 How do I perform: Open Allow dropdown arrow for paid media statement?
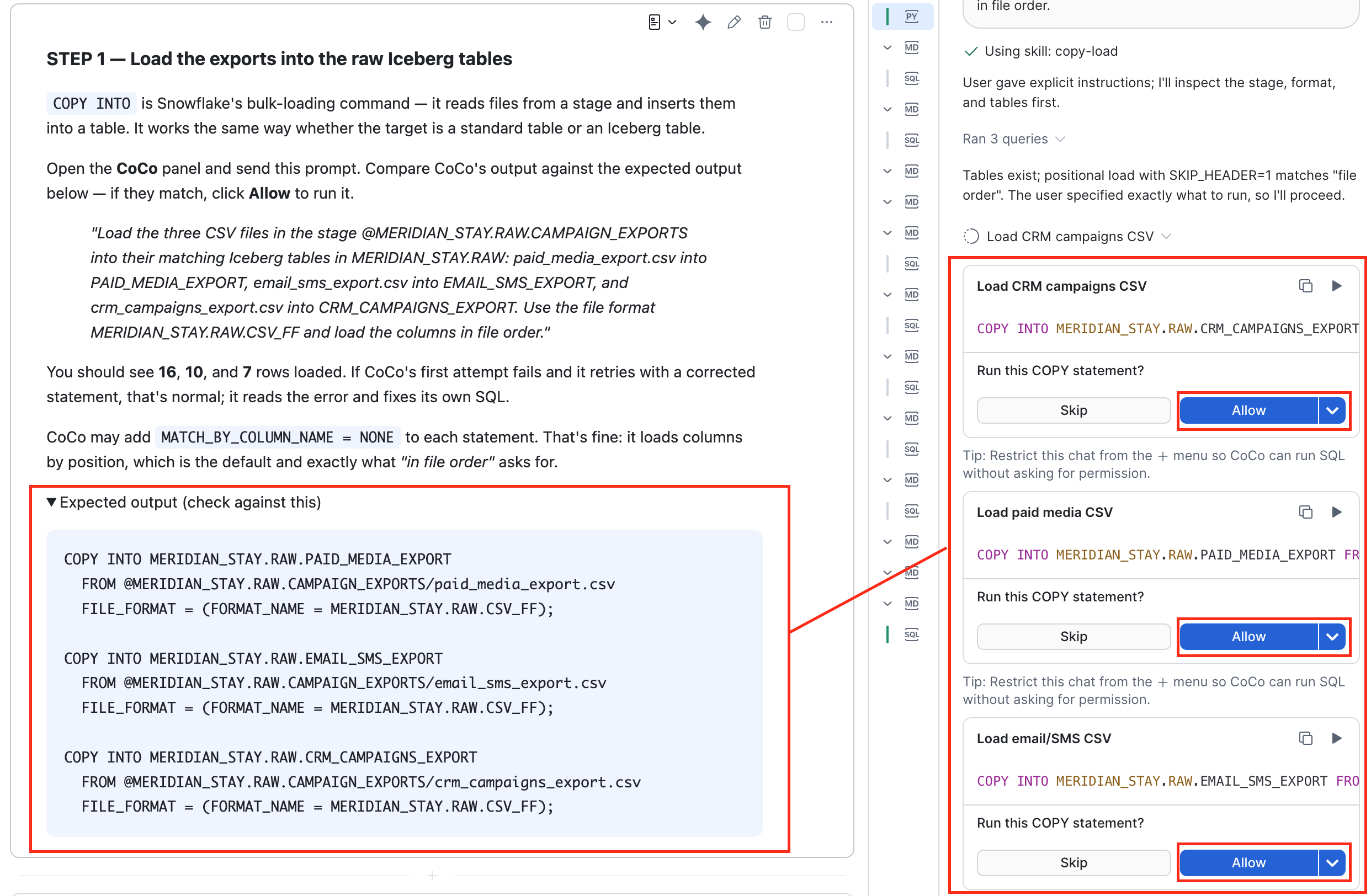(x=1332, y=637)
